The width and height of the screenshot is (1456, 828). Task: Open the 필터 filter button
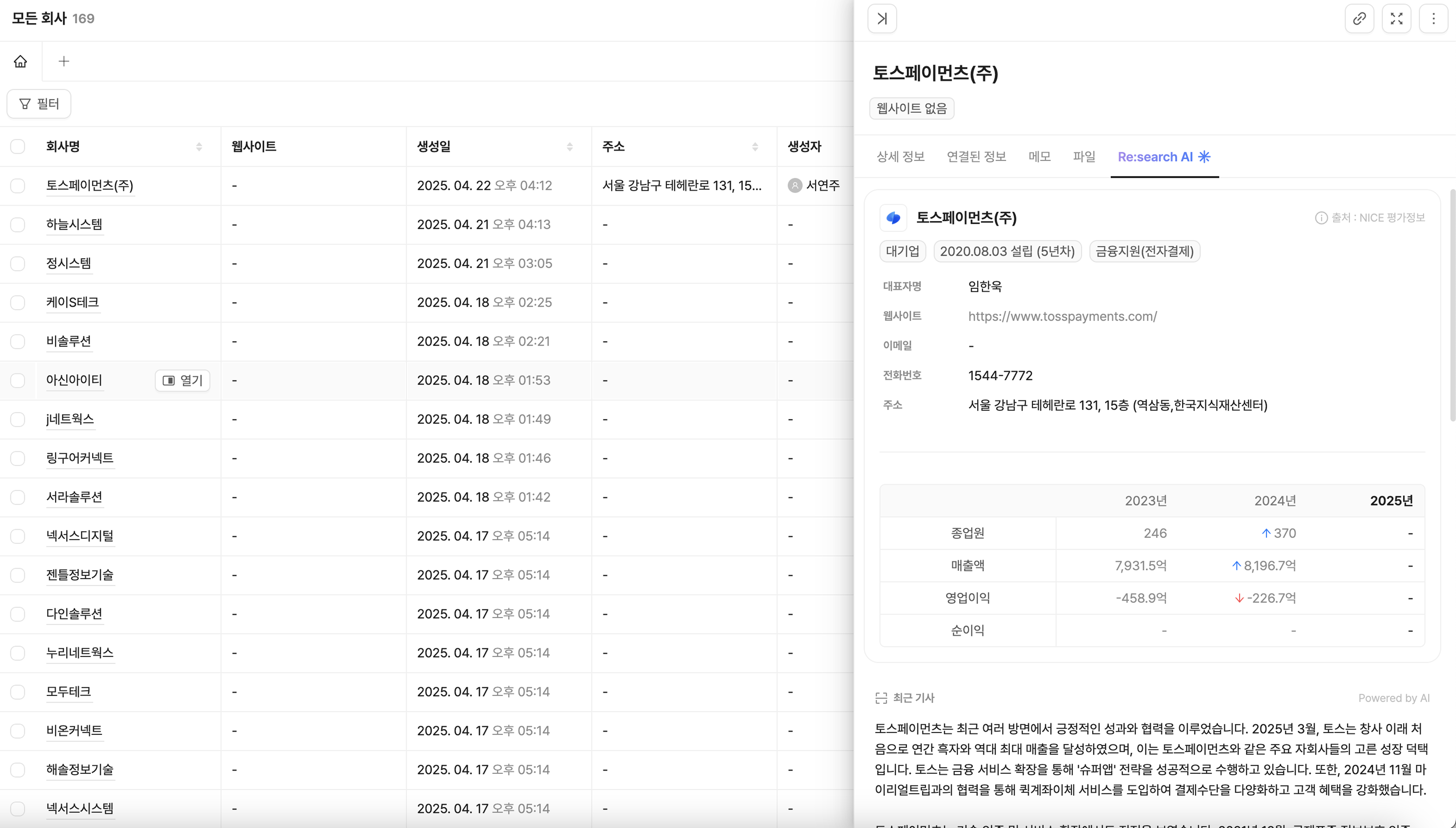point(39,104)
